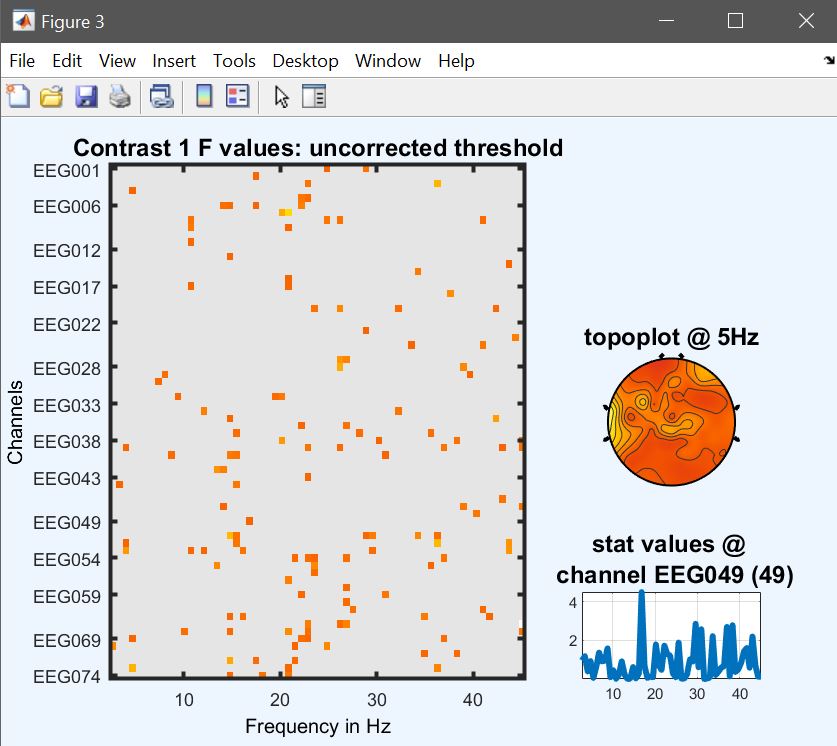The height and width of the screenshot is (746, 837).
Task: Click the Open File folder icon
Action: point(51,97)
